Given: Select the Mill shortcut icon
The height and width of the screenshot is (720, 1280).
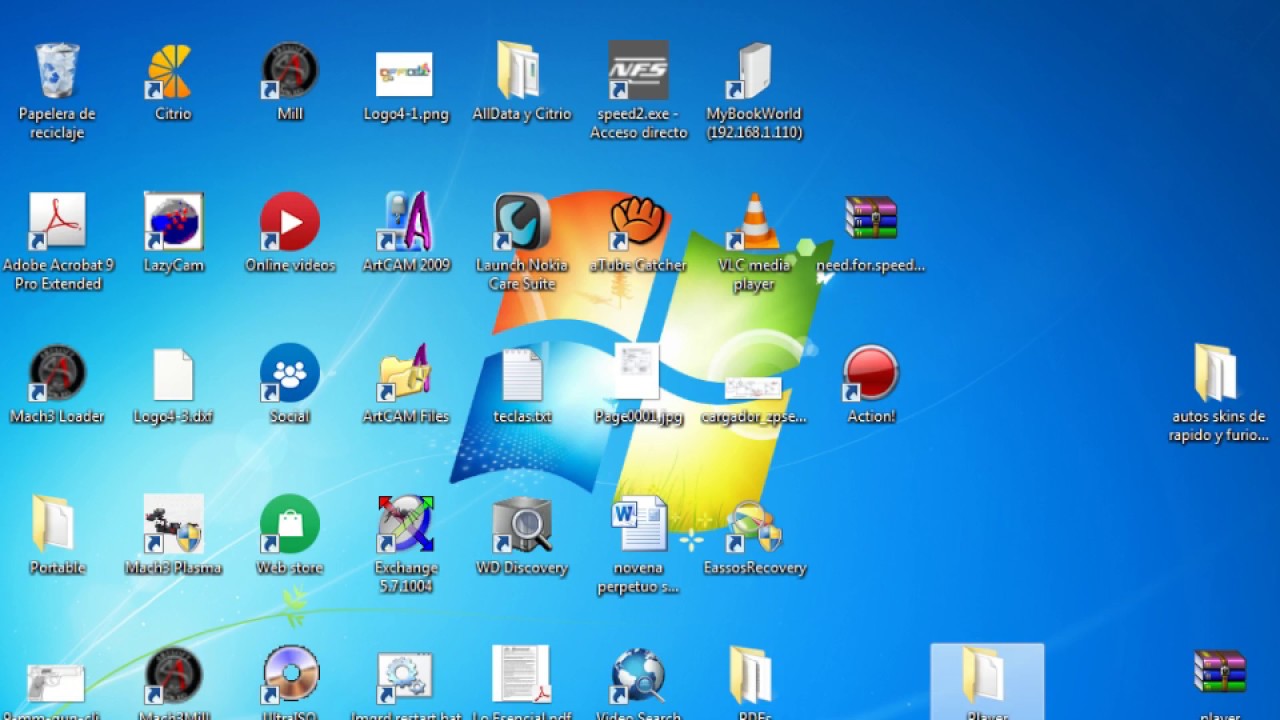Looking at the screenshot, I should coord(290,72).
